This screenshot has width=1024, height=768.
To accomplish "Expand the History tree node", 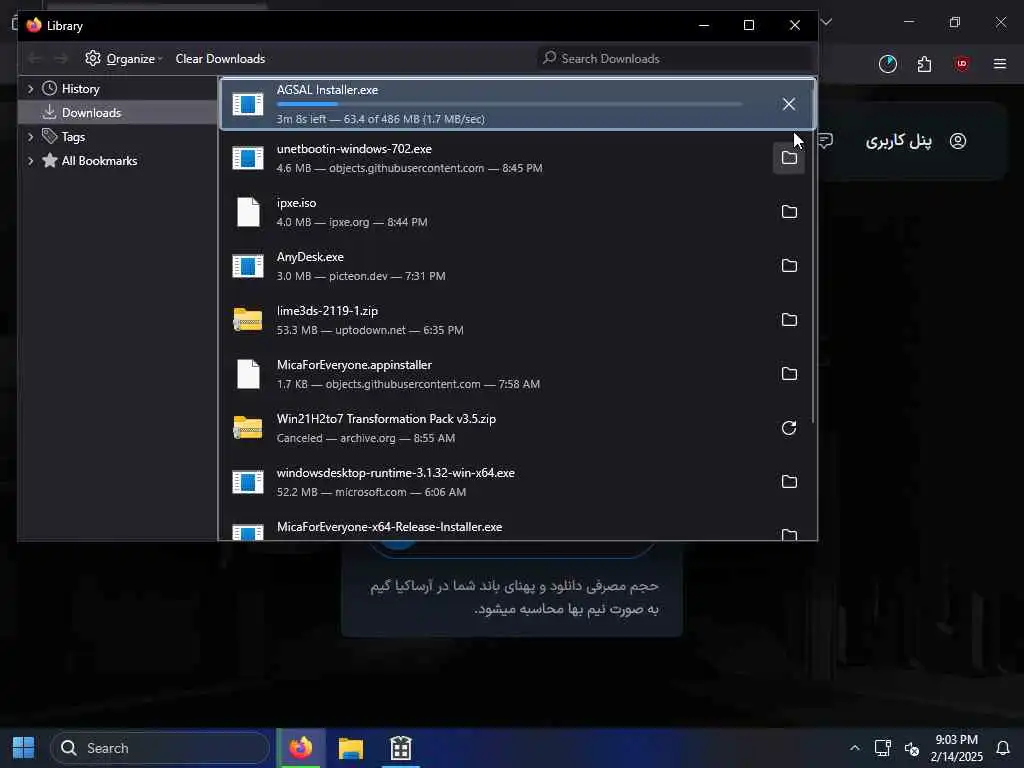I will 31,89.
